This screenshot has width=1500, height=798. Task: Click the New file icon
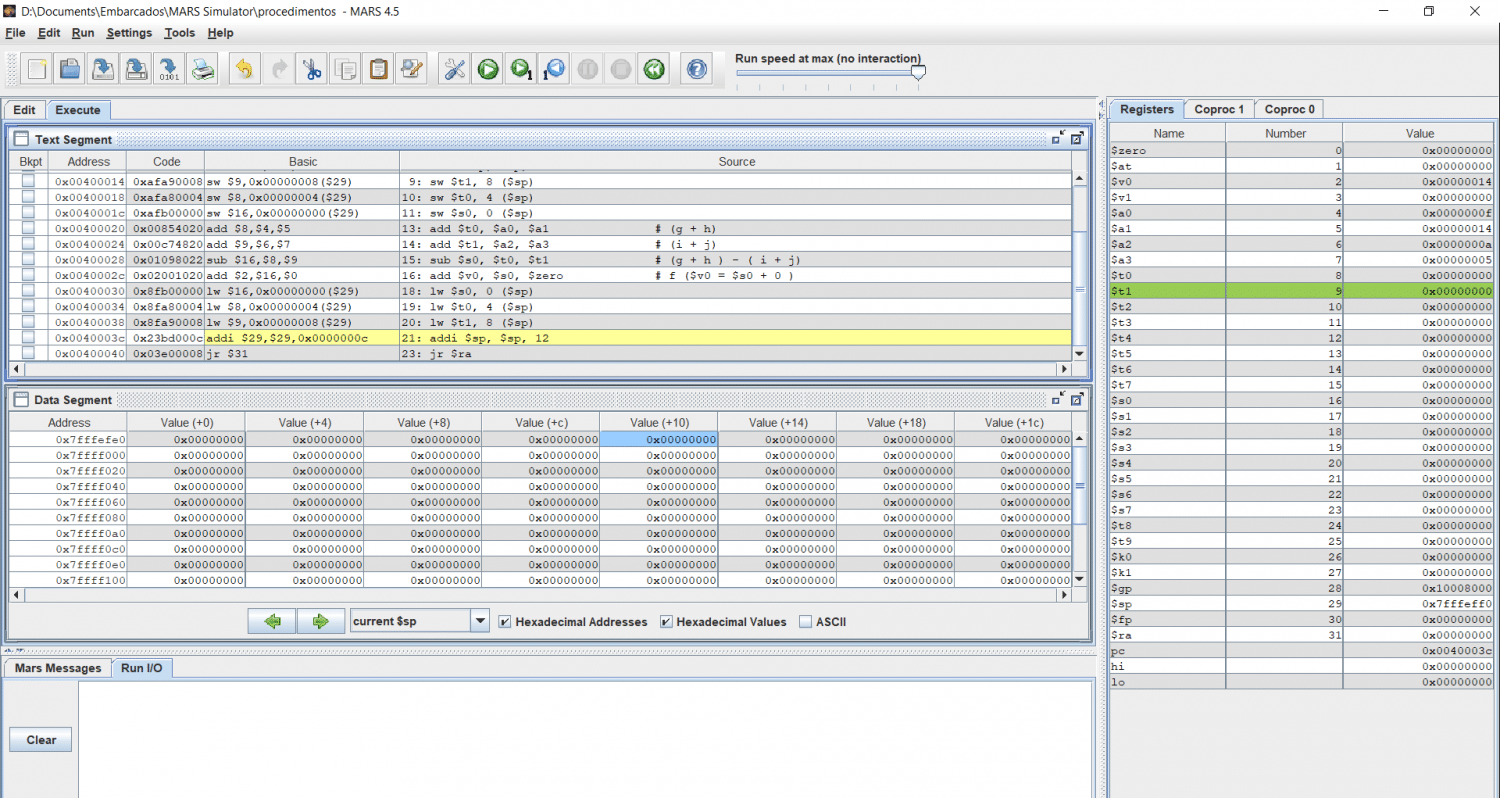pos(38,69)
